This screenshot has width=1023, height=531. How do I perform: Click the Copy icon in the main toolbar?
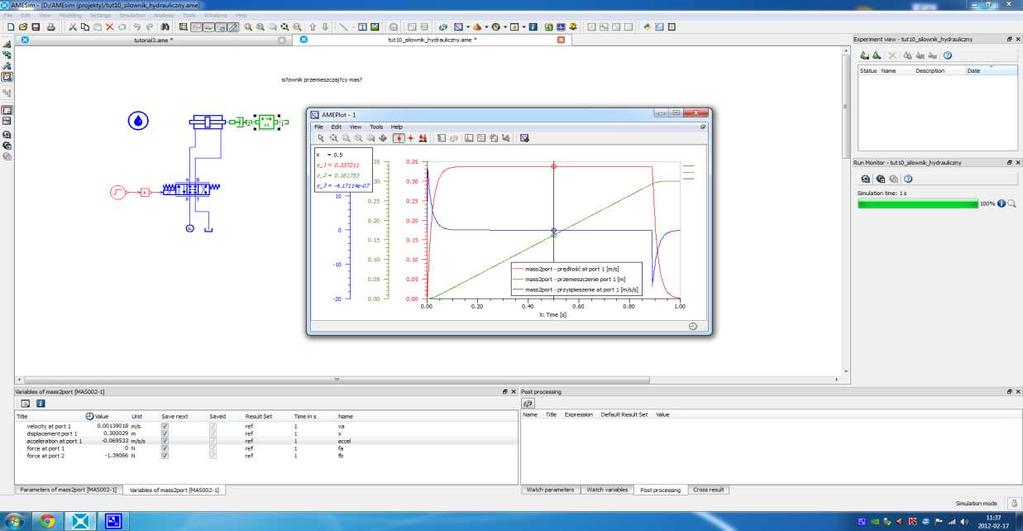coord(85,27)
